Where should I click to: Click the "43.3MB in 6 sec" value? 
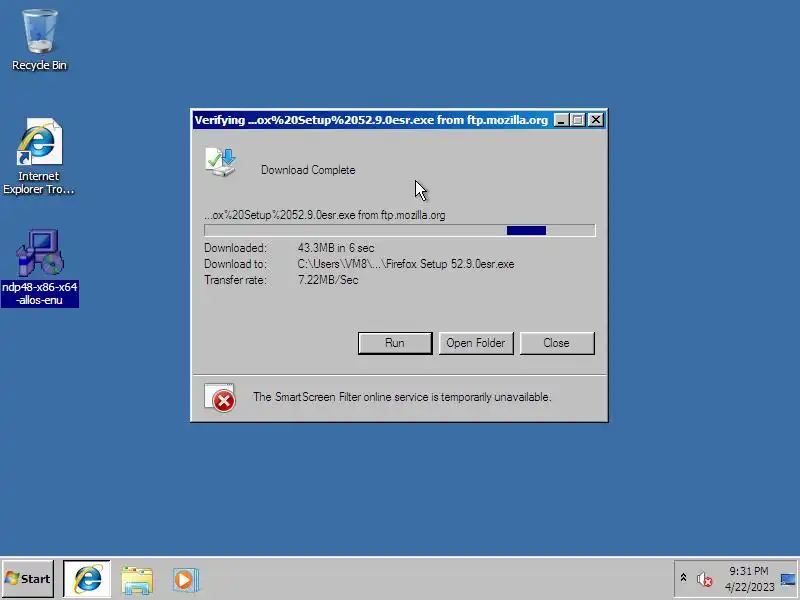click(x=336, y=248)
